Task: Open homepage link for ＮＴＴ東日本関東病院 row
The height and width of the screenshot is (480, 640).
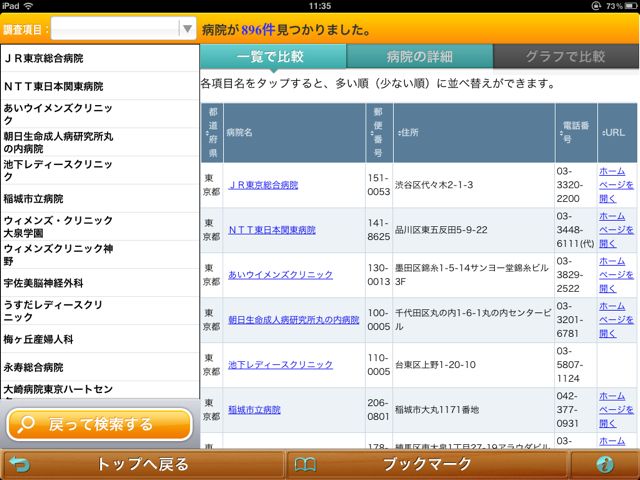Action: [616, 230]
